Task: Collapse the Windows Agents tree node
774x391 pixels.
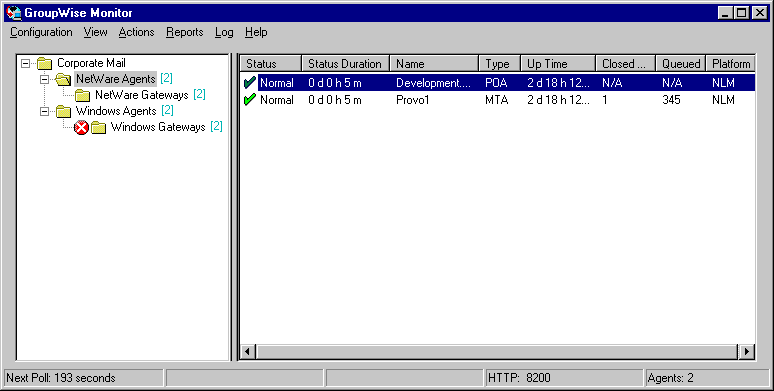Action: (44, 111)
